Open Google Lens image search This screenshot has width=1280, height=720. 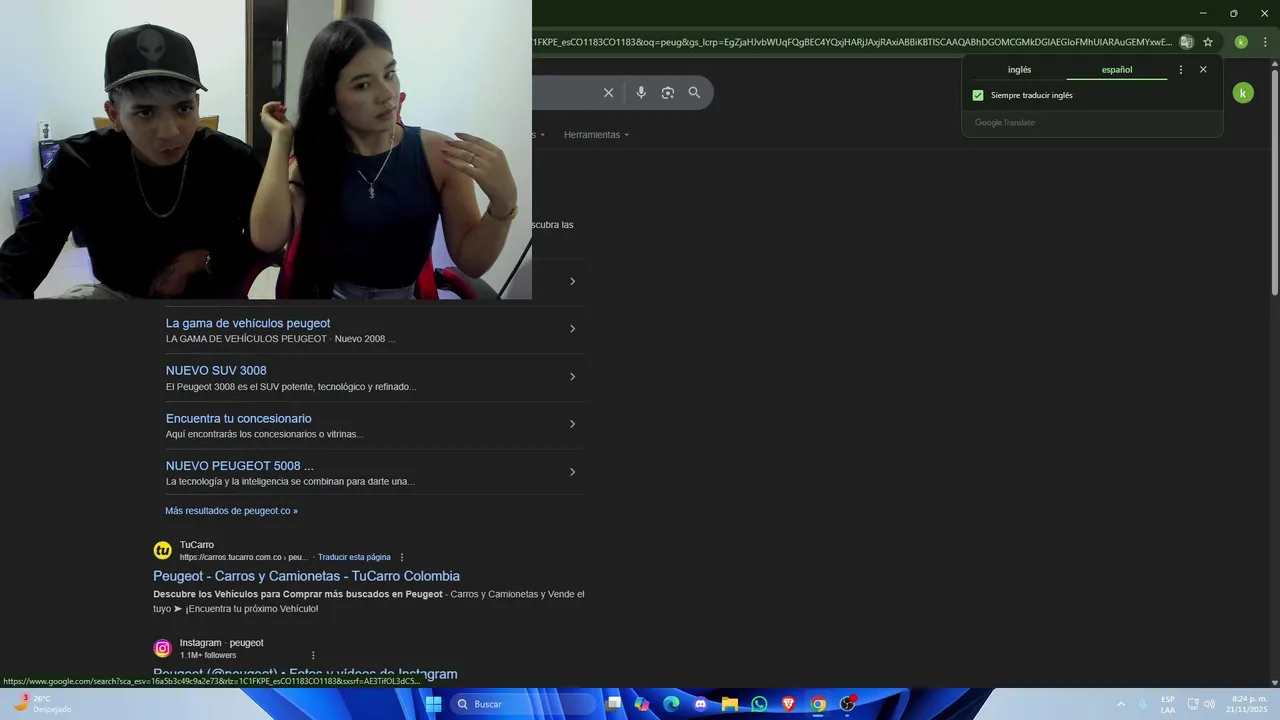point(668,93)
